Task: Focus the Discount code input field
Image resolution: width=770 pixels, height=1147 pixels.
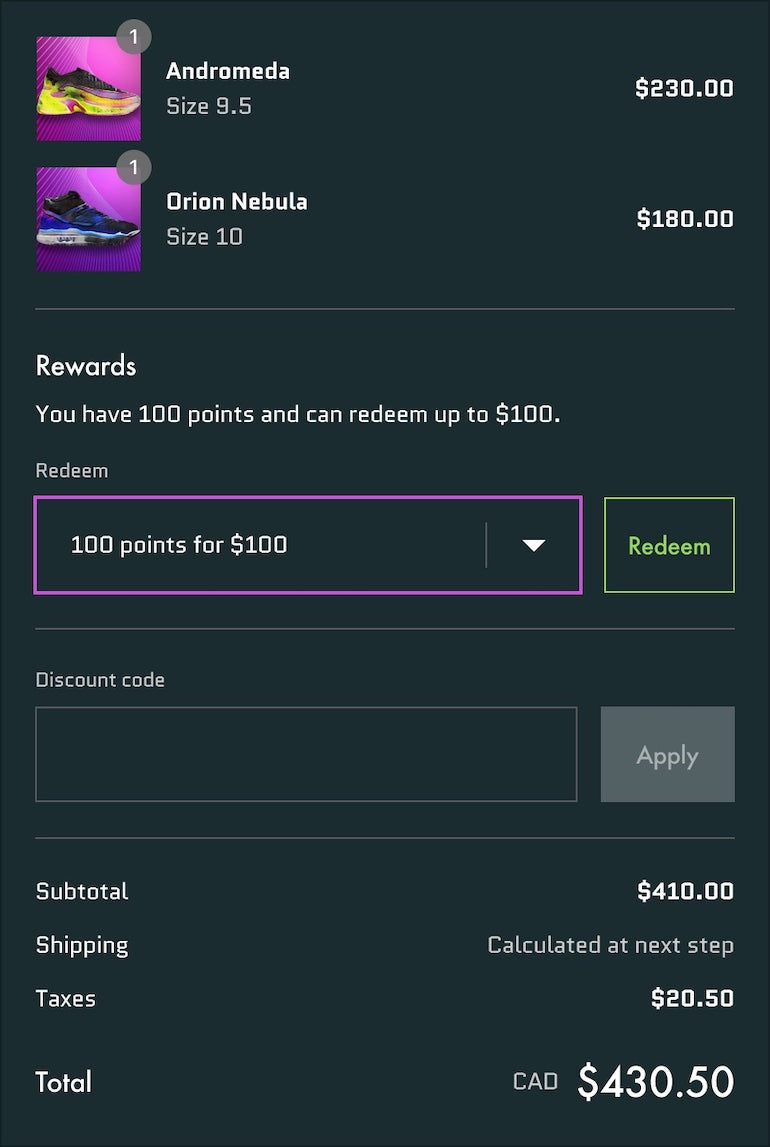Action: (x=306, y=755)
